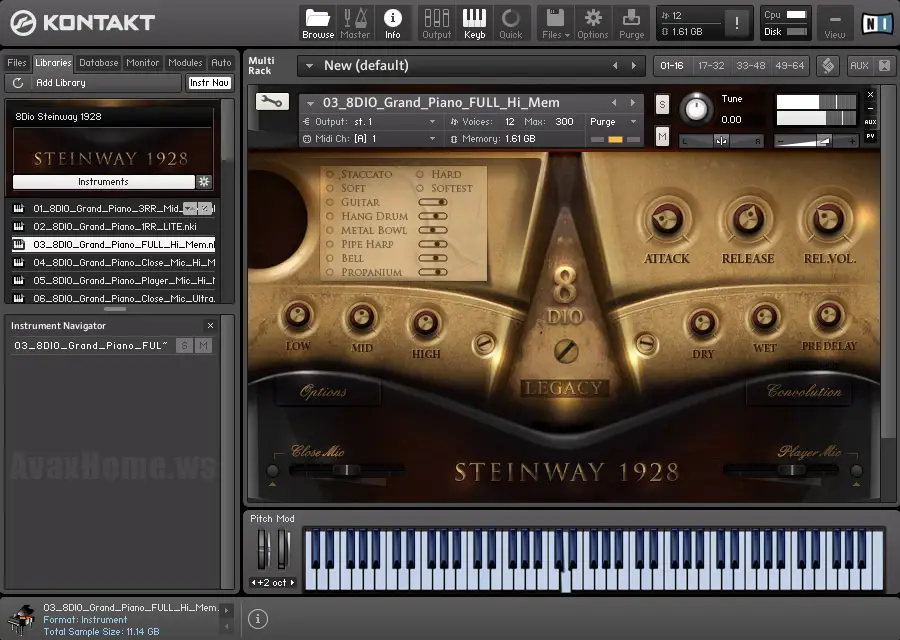The image size is (900, 640).
Task: Open the instrument name dropdown arrow
Action: (311, 103)
